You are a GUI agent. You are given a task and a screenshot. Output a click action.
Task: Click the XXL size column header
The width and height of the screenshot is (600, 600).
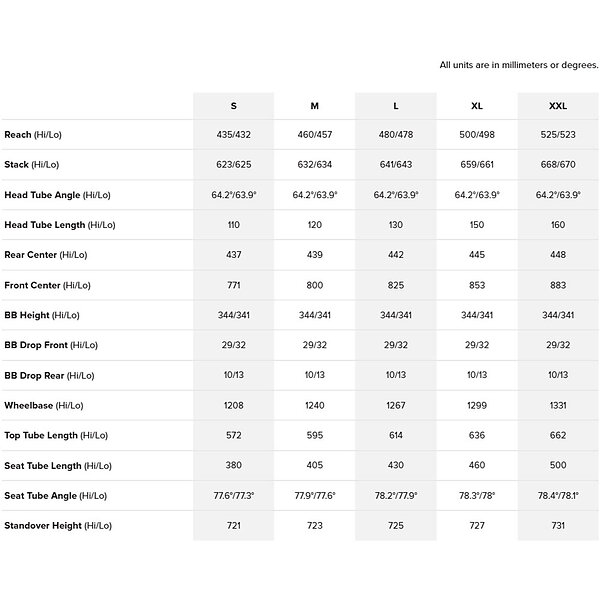557,106
